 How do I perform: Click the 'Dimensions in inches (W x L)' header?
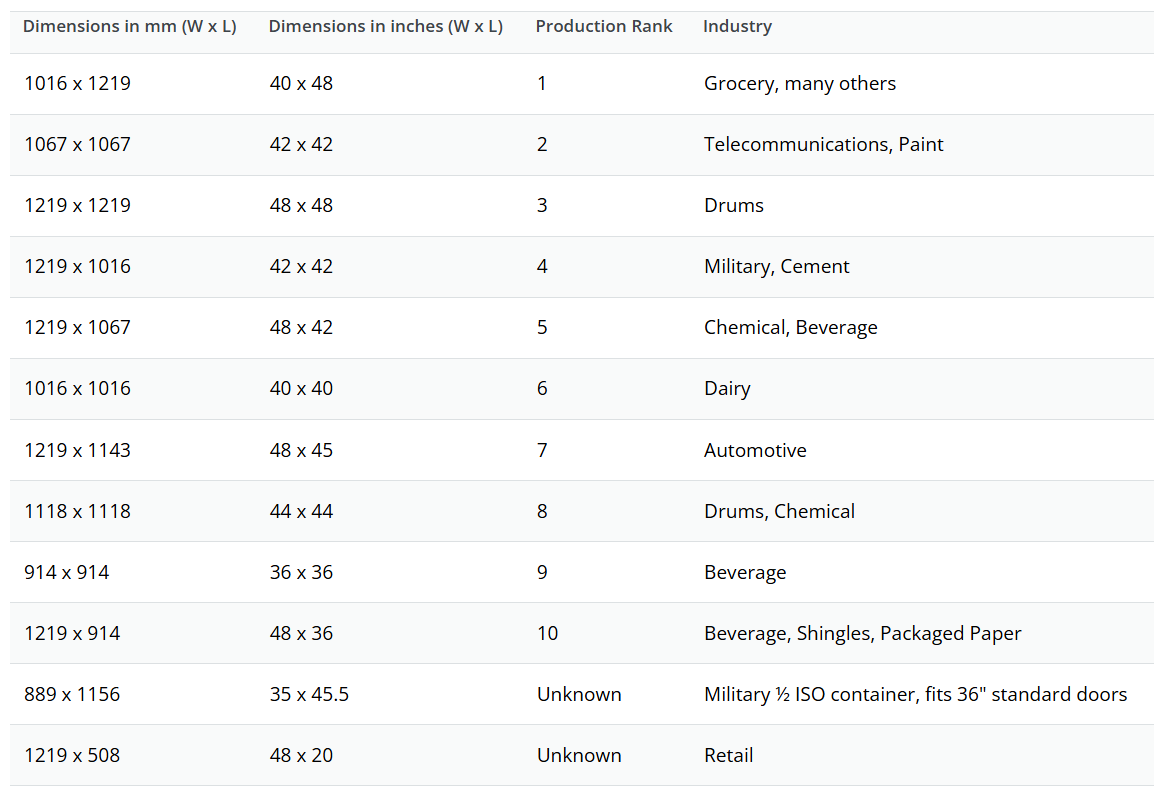386,27
